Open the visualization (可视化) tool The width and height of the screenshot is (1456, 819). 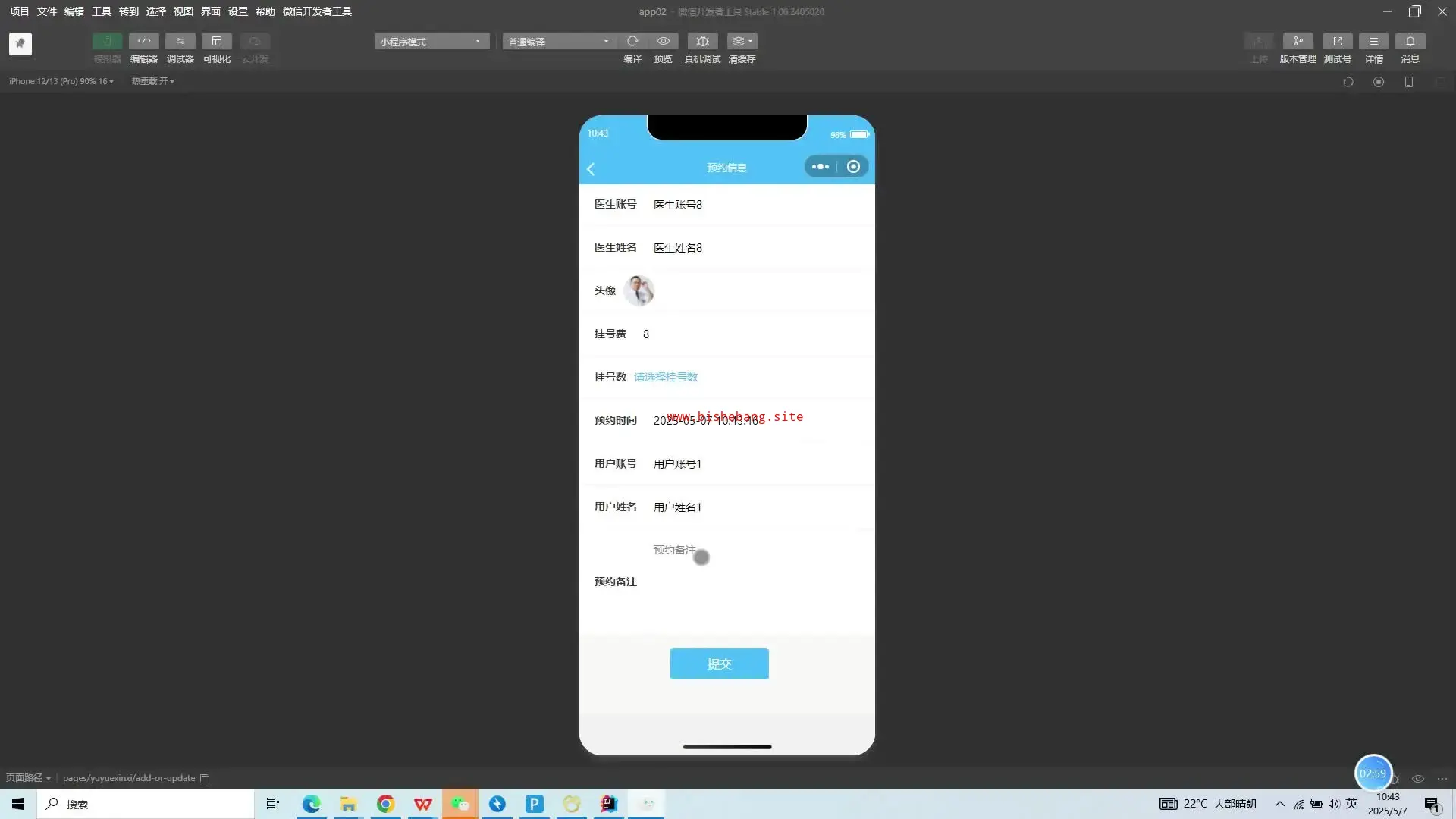[216, 41]
